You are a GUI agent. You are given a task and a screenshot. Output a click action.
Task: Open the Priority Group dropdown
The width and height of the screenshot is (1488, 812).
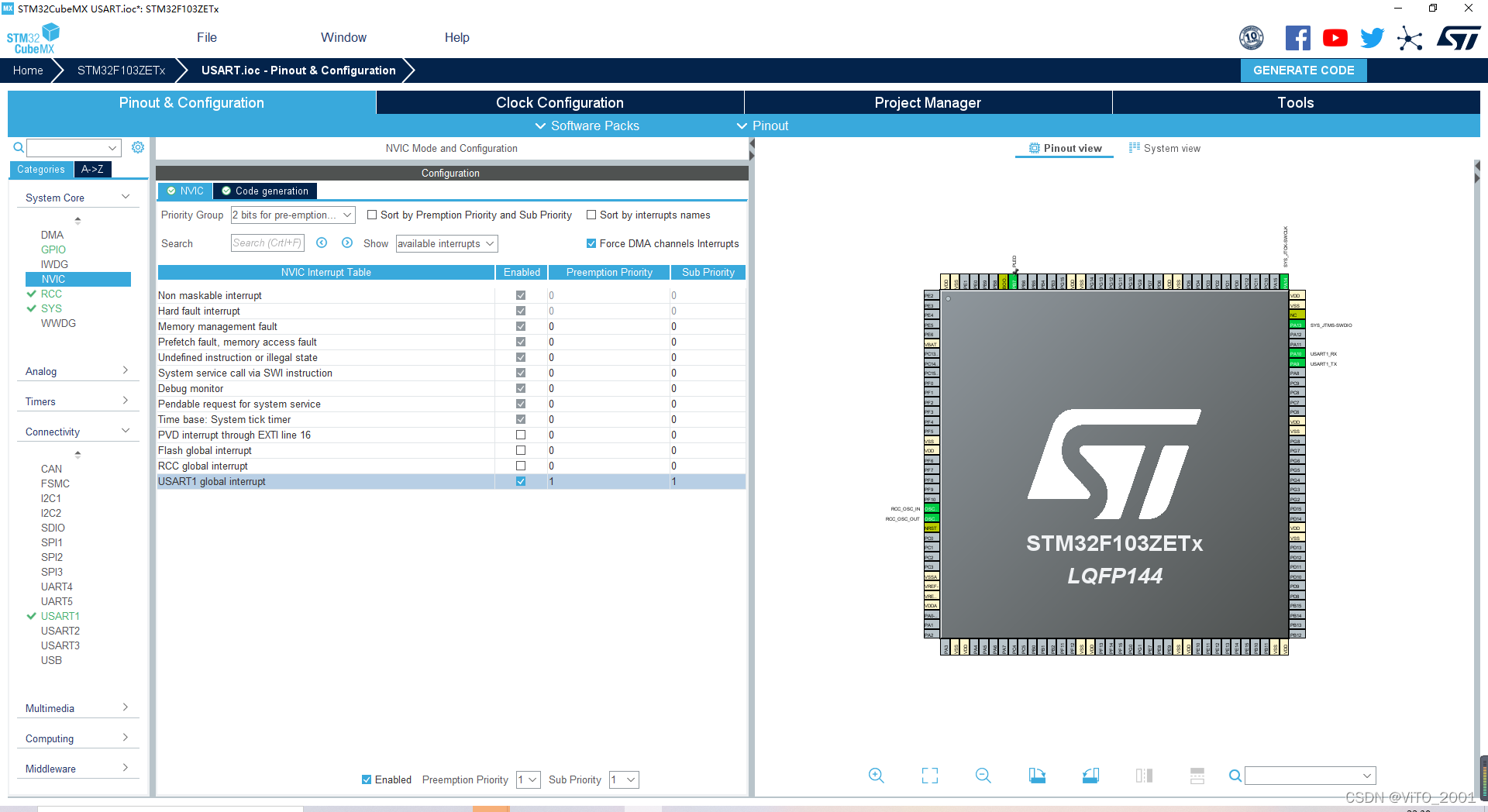(293, 215)
